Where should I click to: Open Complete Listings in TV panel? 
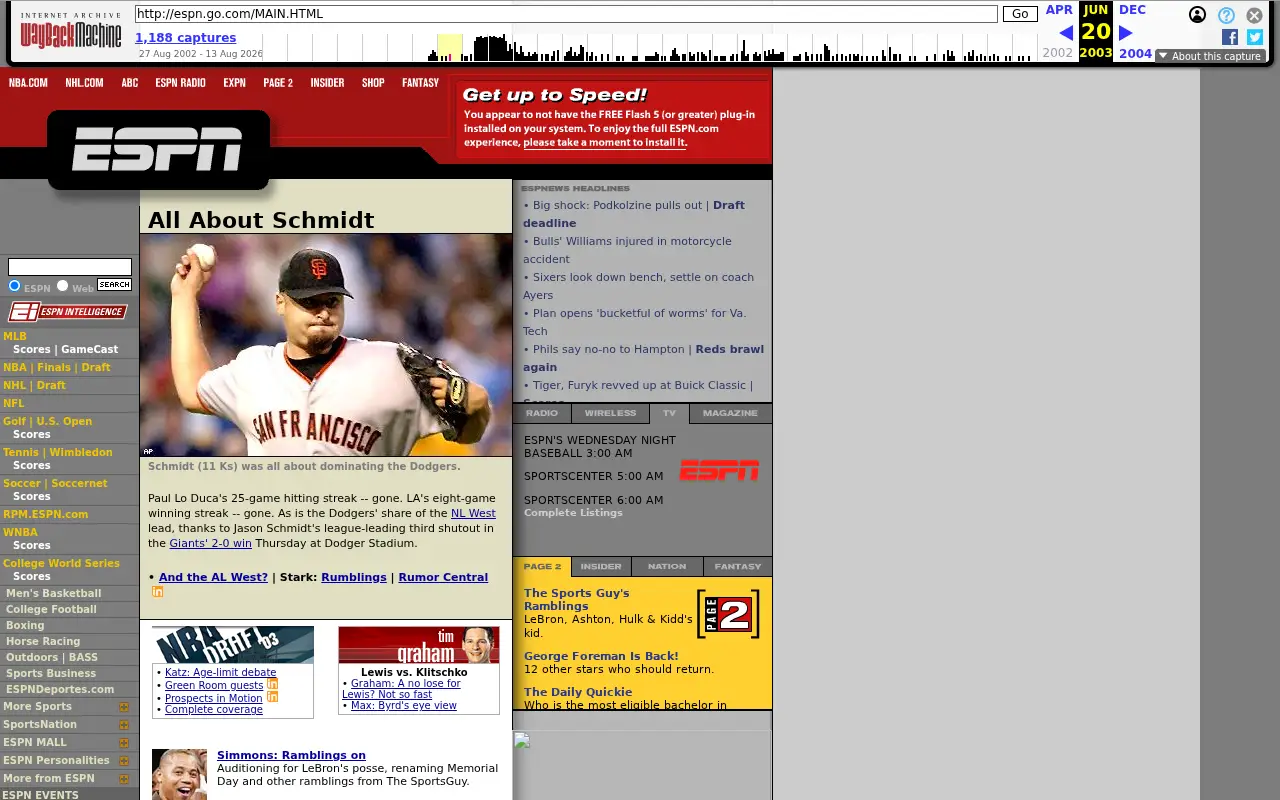click(x=573, y=512)
